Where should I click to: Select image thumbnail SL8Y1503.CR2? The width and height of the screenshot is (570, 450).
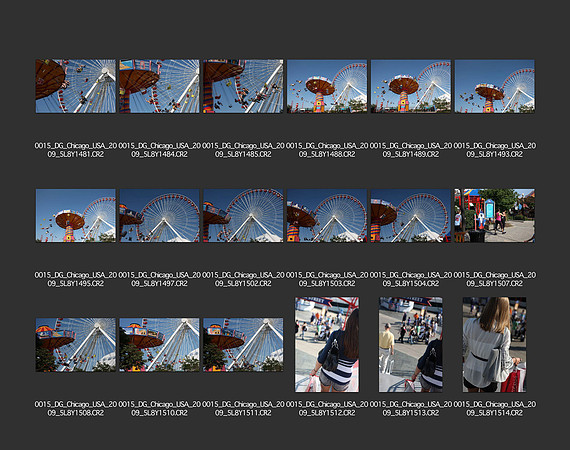tap(327, 216)
